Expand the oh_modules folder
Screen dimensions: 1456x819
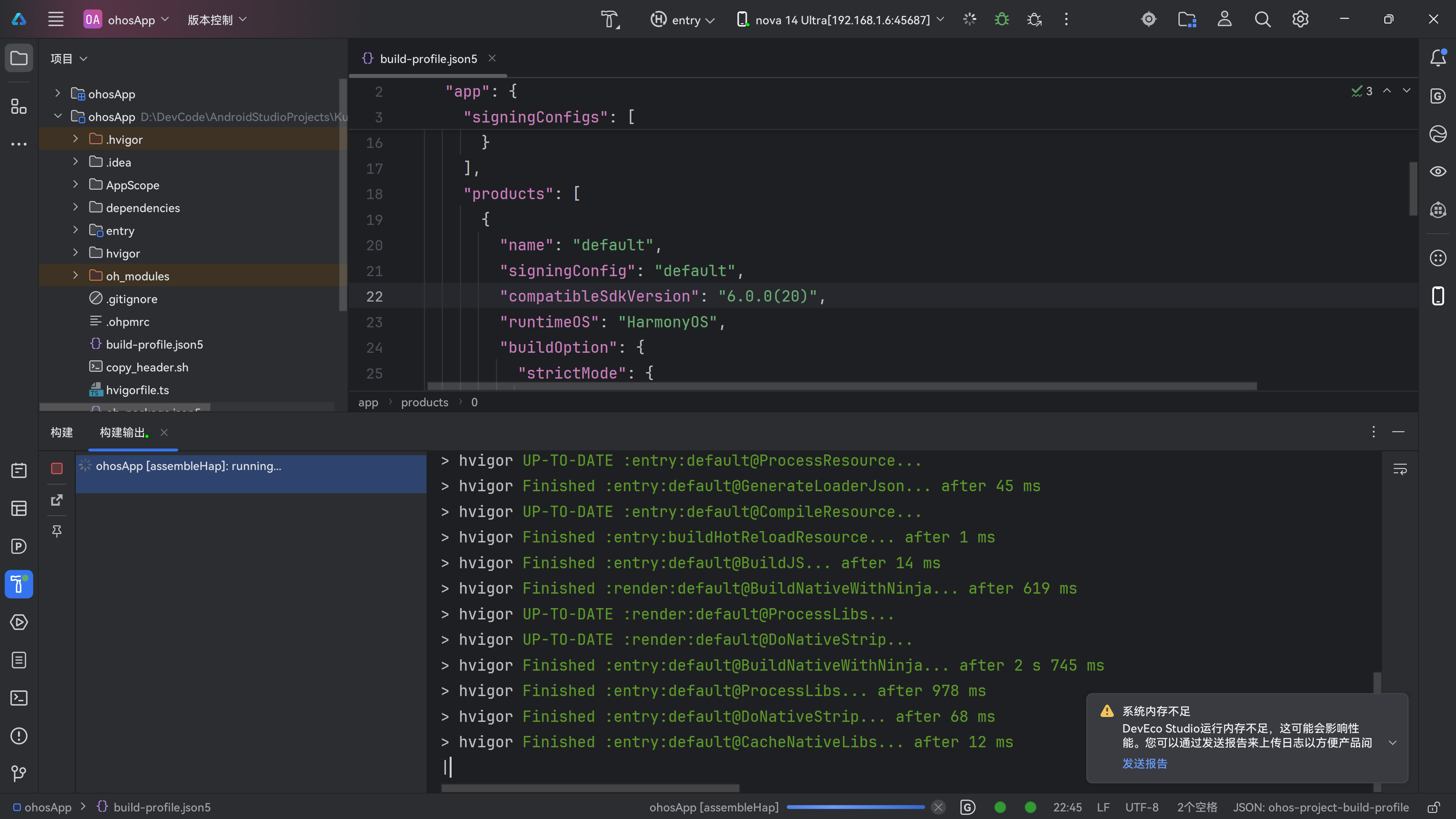(75, 275)
